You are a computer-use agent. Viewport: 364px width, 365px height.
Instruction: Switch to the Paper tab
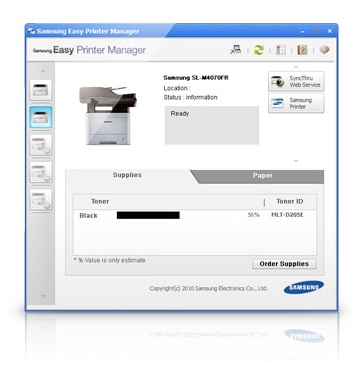coord(262,176)
